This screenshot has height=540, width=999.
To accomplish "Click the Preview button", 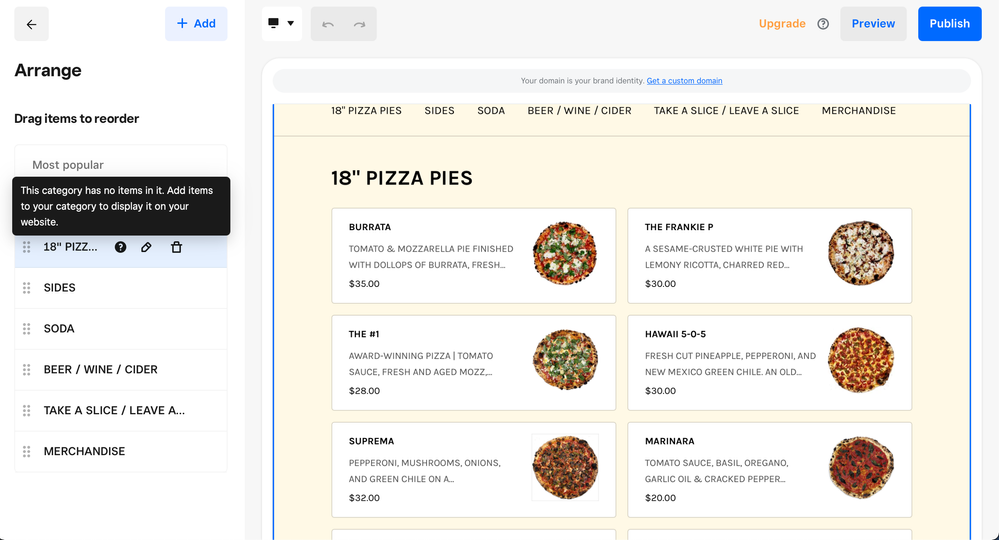I will (873, 24).
